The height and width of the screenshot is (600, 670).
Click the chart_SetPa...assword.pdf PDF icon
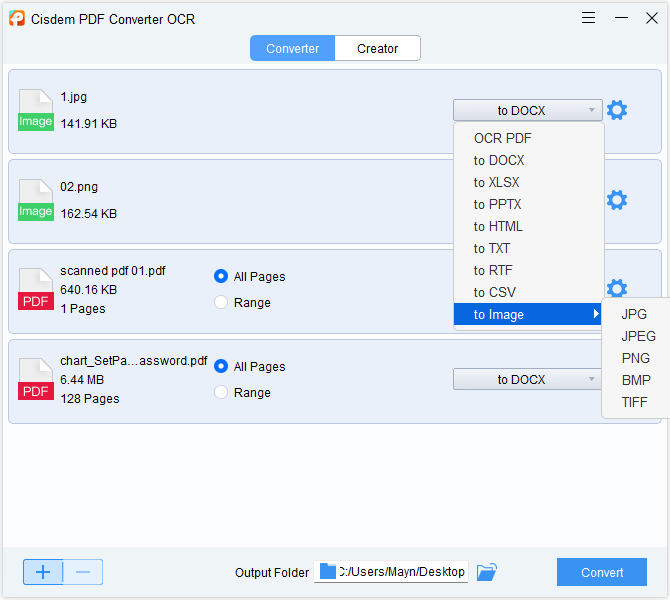pos(36,379)
